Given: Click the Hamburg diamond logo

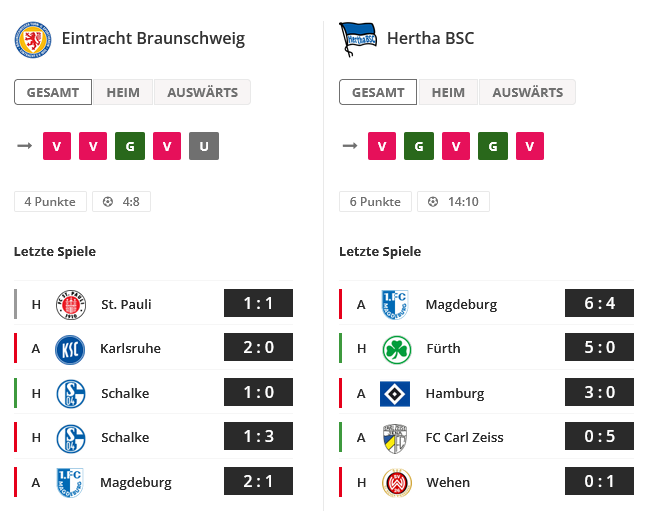Looking at the screenshot, I should [395, 394].
